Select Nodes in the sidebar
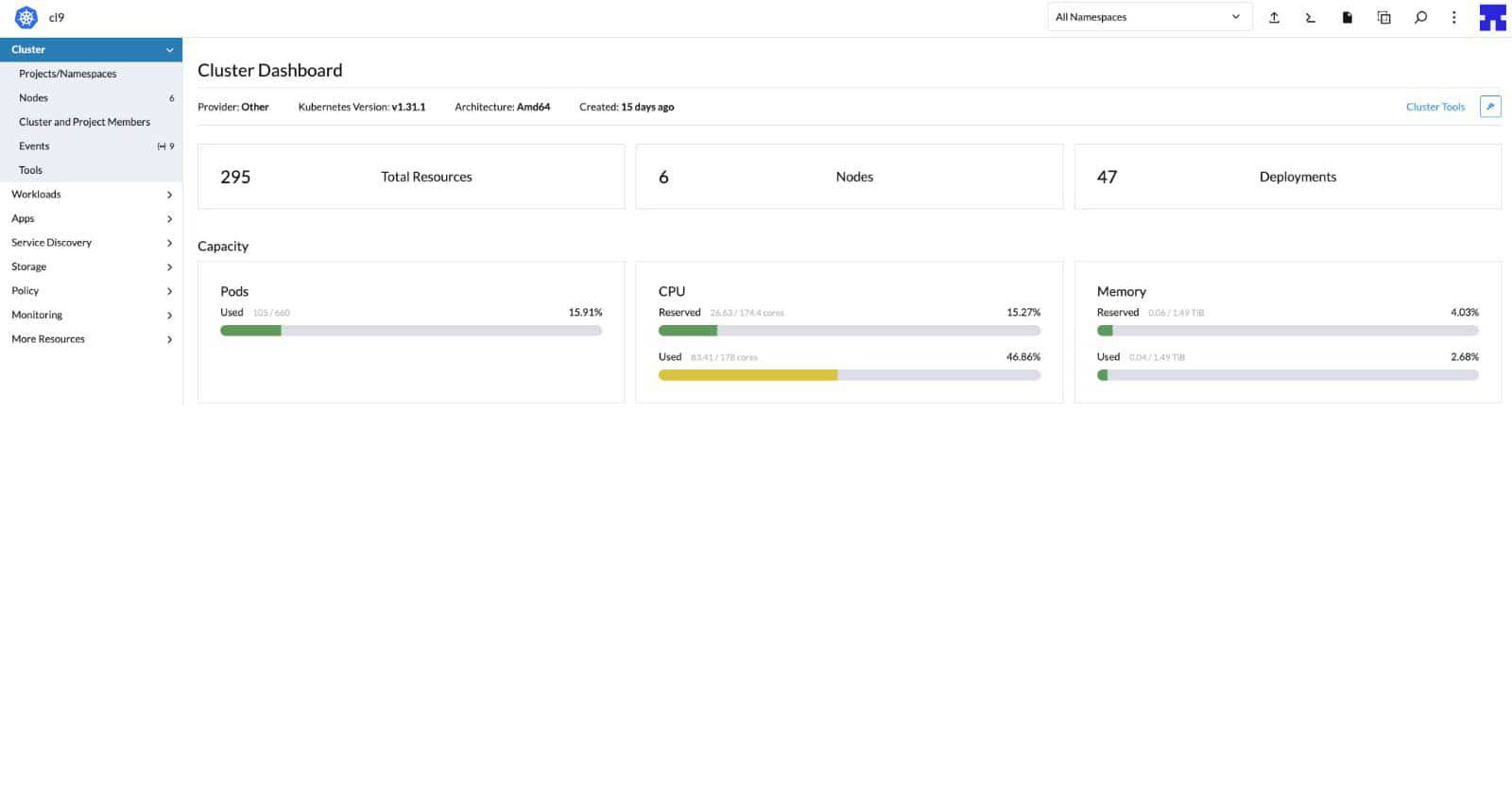This screenshot has height=789, width=1512. point(34,98)
